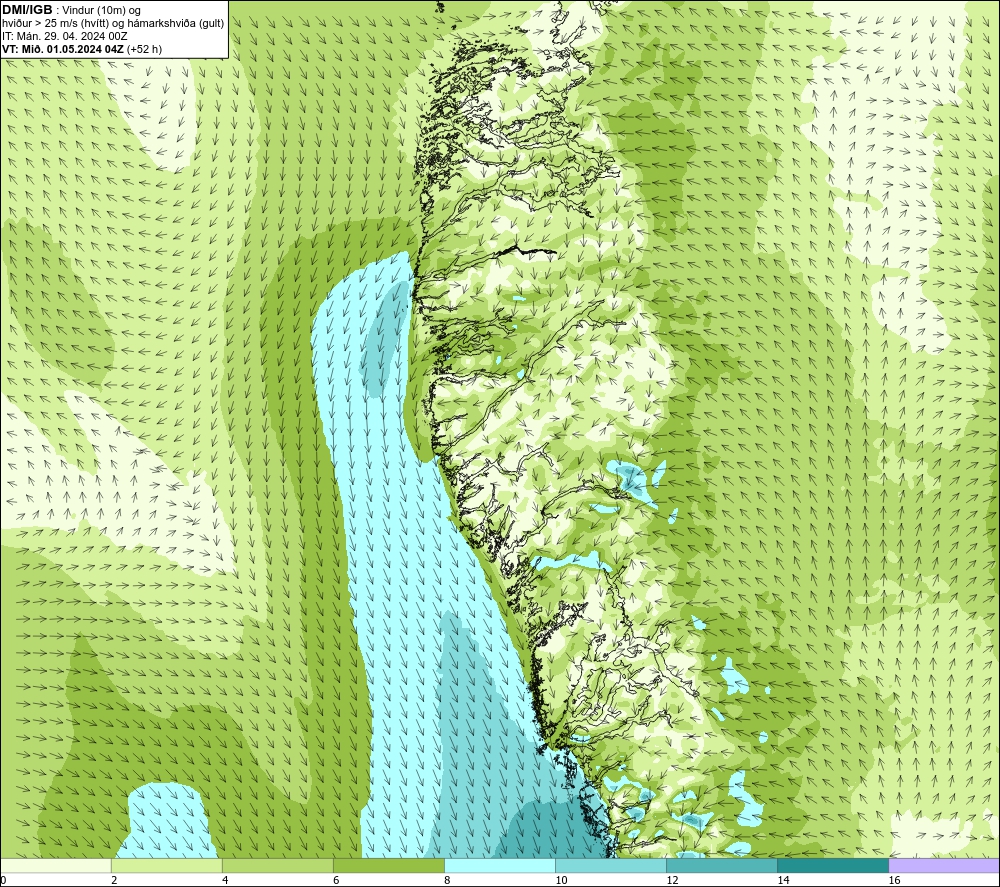
Task: Click the legend value label '12'
Action: 672,880
